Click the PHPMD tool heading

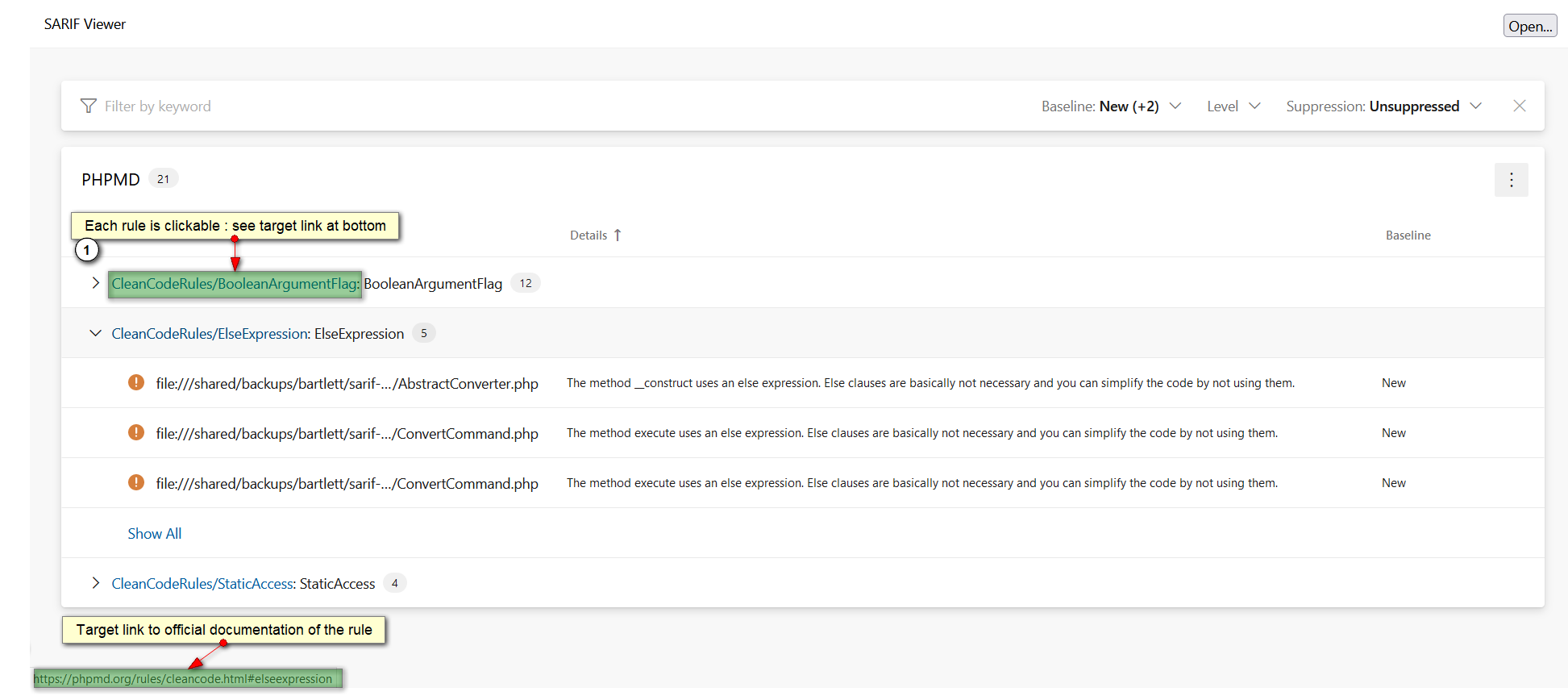pyautogui.click(x=110, y=180)
